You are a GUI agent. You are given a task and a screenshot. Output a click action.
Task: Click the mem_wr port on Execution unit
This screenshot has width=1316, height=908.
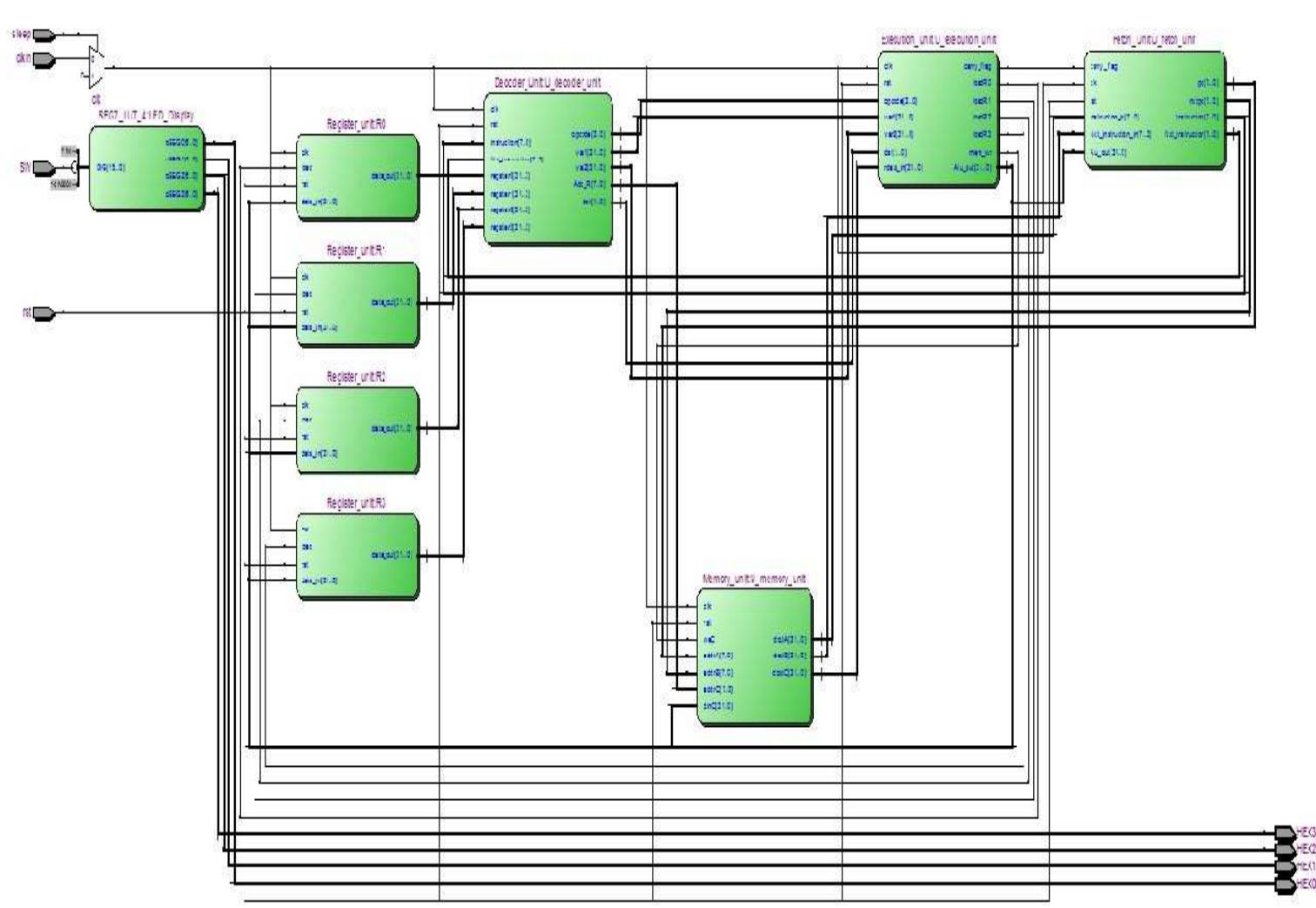980,151
